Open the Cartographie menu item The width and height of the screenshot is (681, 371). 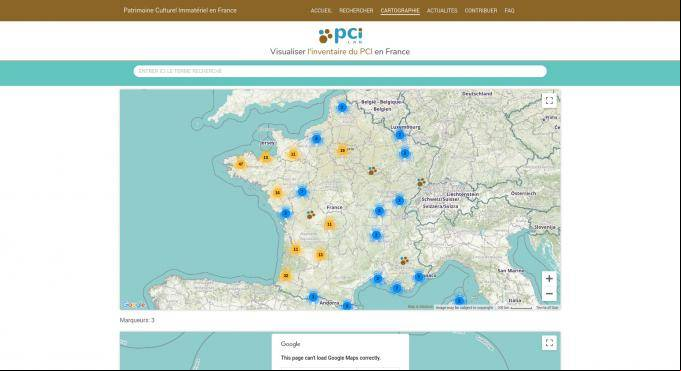(400, 10)
